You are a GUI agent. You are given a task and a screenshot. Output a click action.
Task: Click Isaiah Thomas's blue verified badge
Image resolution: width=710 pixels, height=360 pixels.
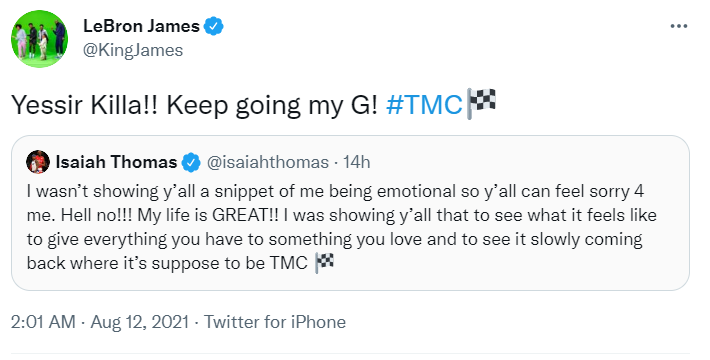(191, 163)
